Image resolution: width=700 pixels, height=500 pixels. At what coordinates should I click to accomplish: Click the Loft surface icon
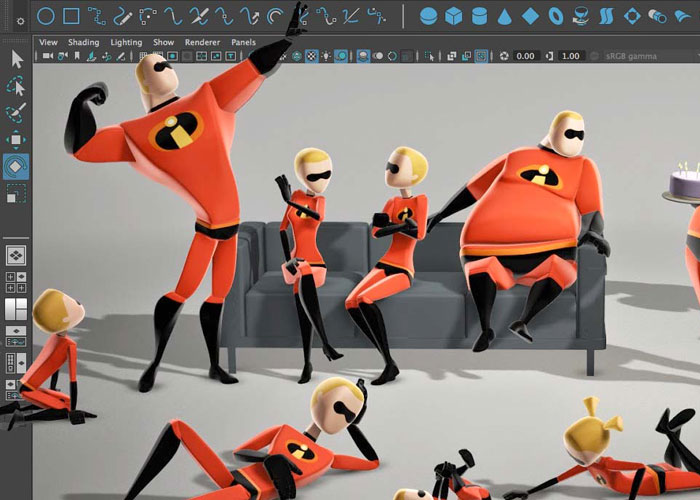pyautogui.click(x=606, y=17)
